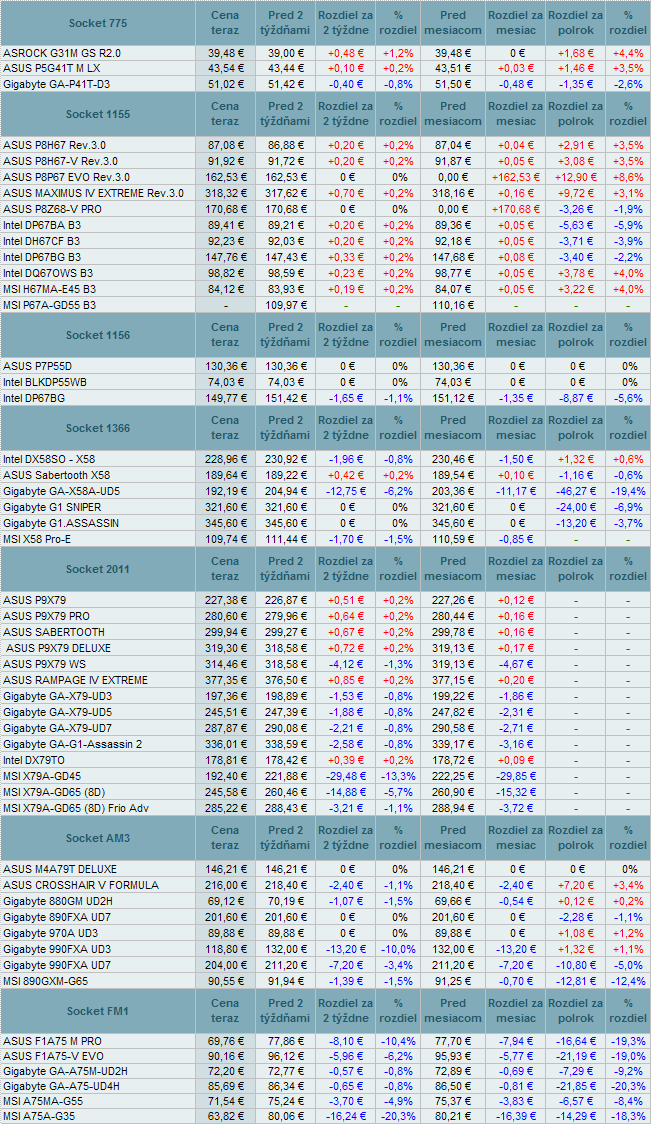Viewport: 651px width, 1124px height.
Task: Select 'Gigabyte GA-X79-UD7' product name
Action: pos(57,728)
